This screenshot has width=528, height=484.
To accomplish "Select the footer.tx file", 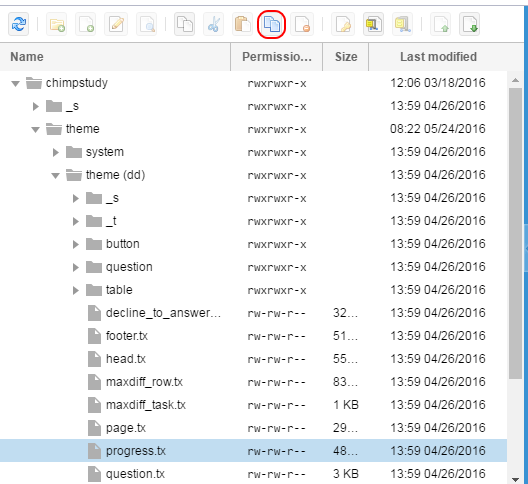I will (x=253, y=336).
